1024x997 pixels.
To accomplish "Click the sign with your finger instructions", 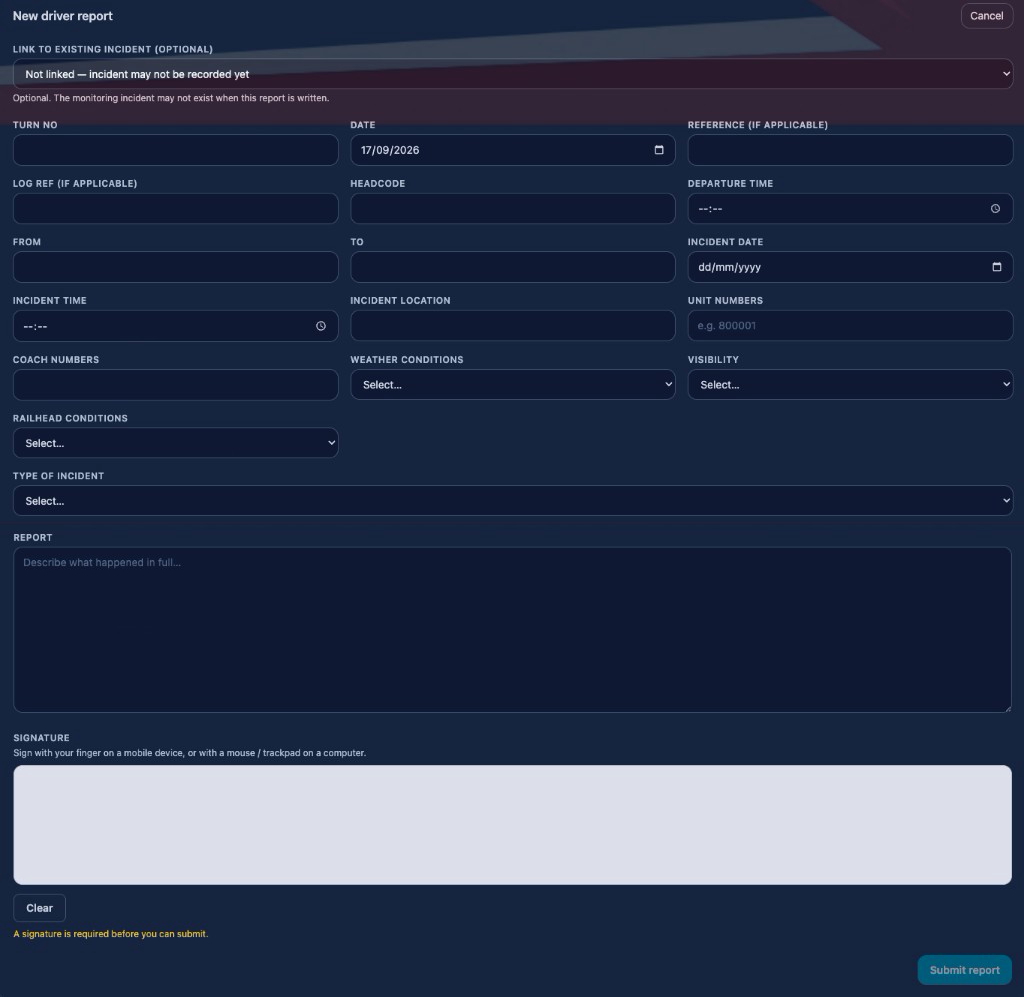I will pyautogui.click(x=189, y=753).
